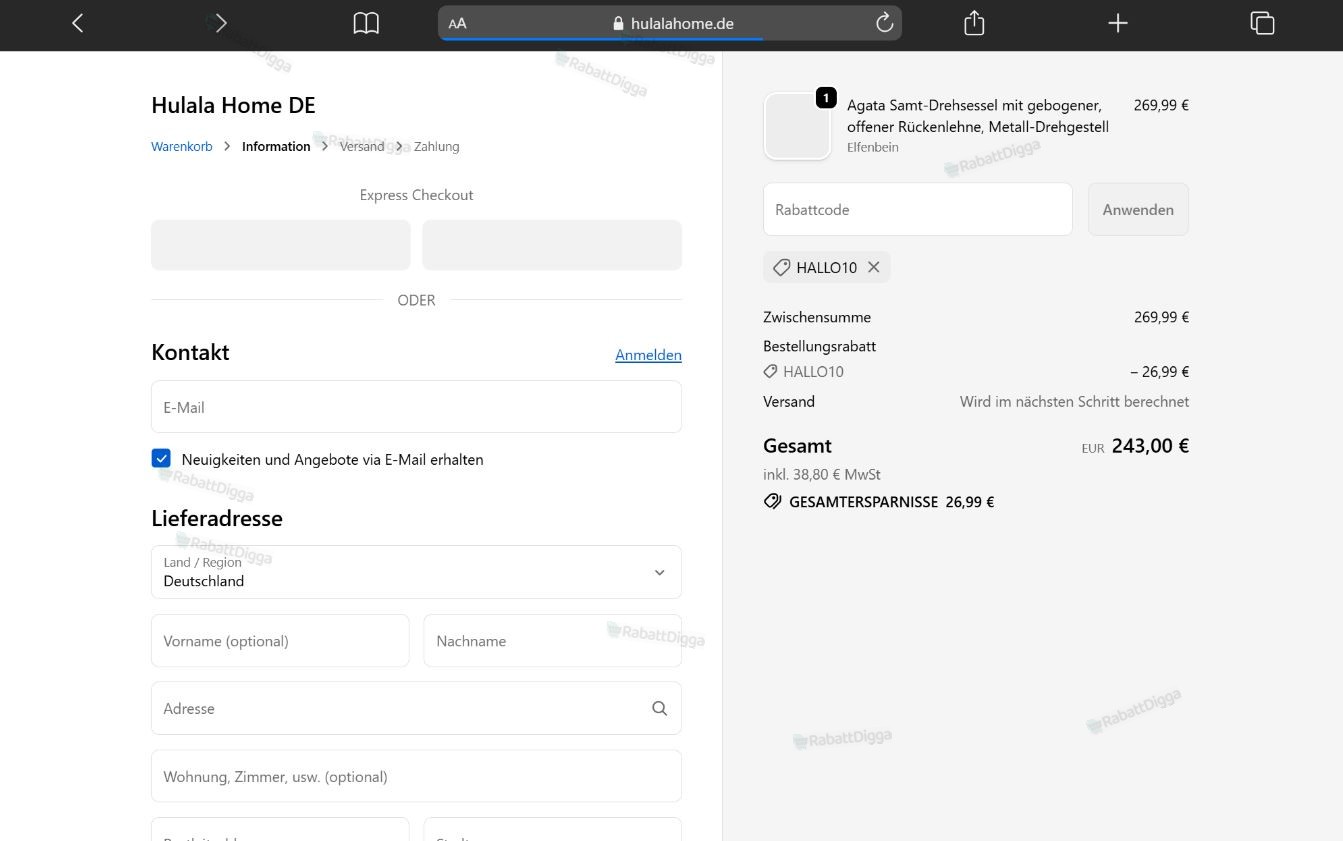Image resolution: width=1343 pixels, height=841 pixels.
Task: Tap the hulalahome.de address bar
Action: 670,23
